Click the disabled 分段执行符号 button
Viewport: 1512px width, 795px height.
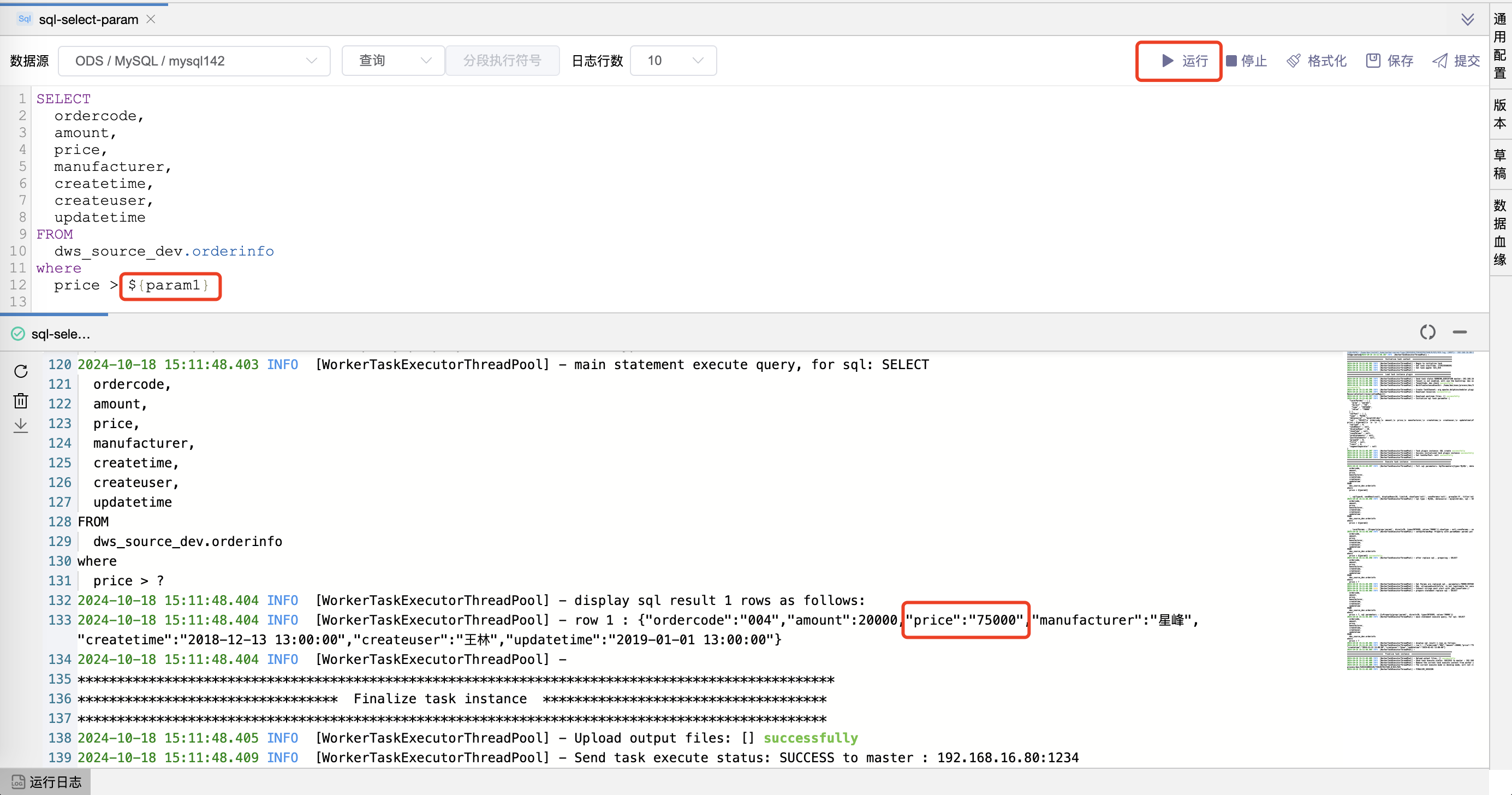click(502, 61)
